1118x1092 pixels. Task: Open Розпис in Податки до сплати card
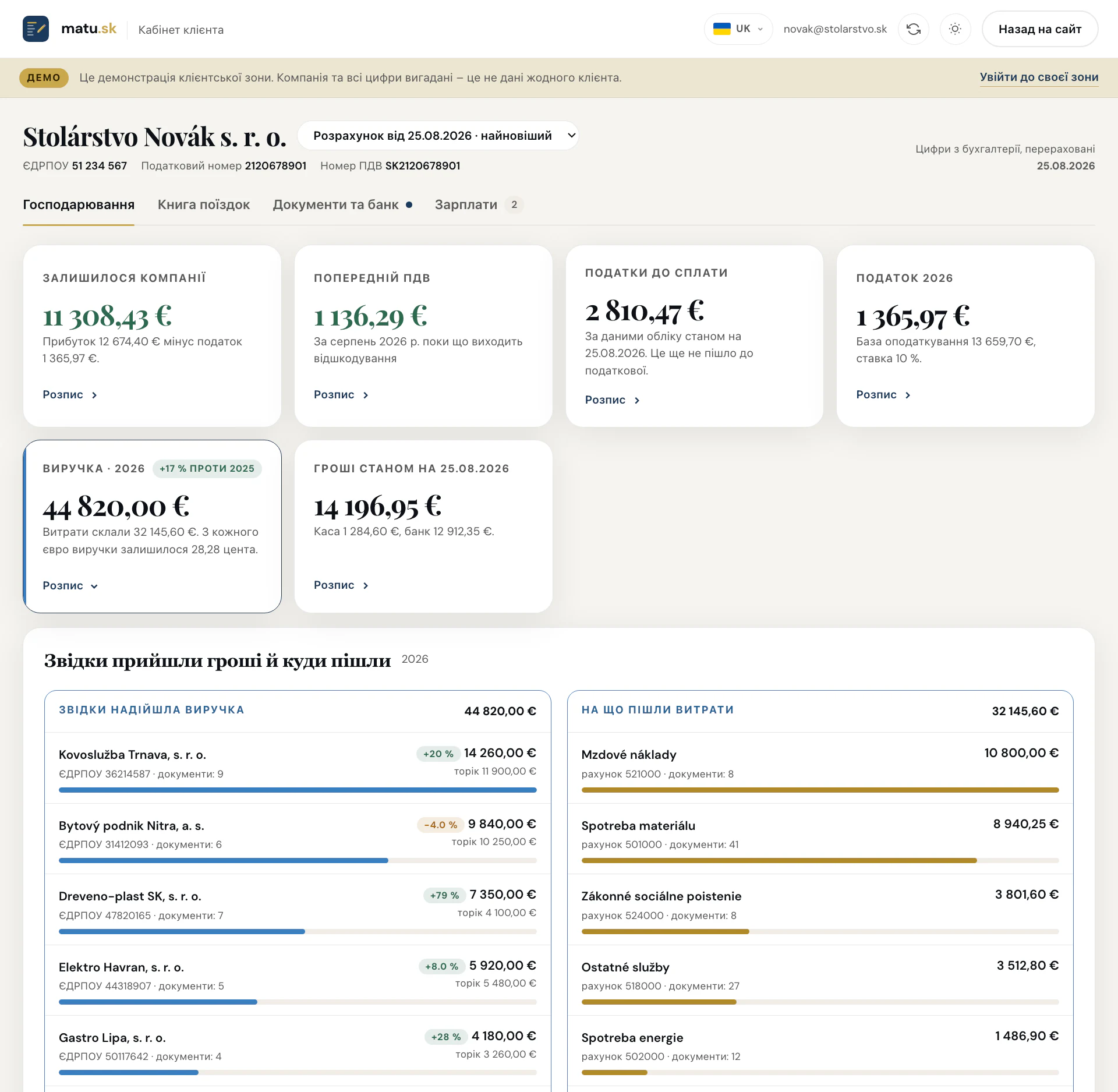[613, 400]
